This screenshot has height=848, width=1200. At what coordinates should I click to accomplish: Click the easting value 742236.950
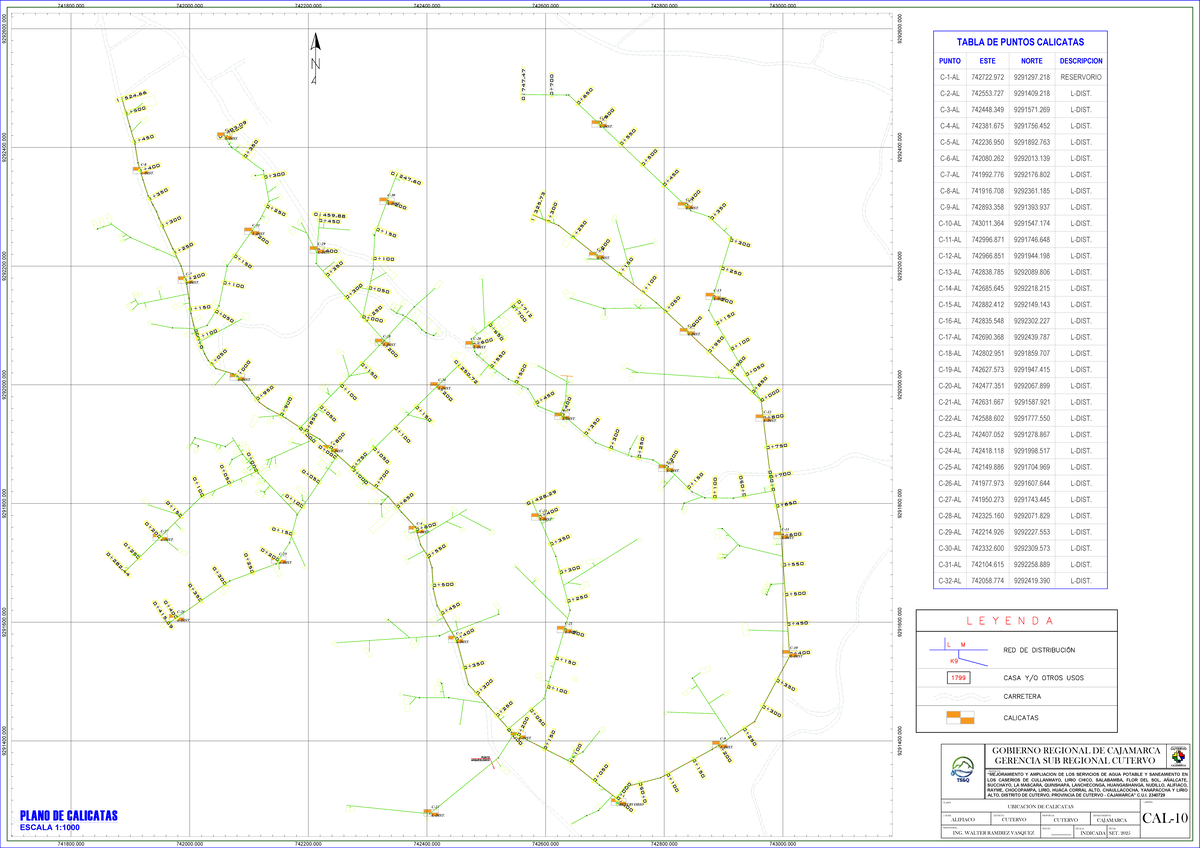point(988,141)
